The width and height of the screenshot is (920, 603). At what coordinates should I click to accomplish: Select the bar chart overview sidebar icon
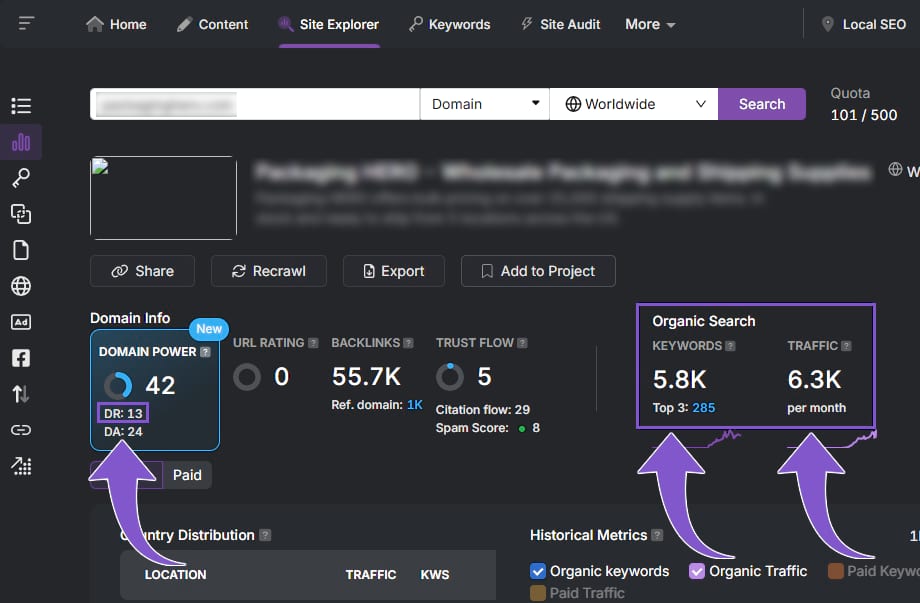pos(21,142)
